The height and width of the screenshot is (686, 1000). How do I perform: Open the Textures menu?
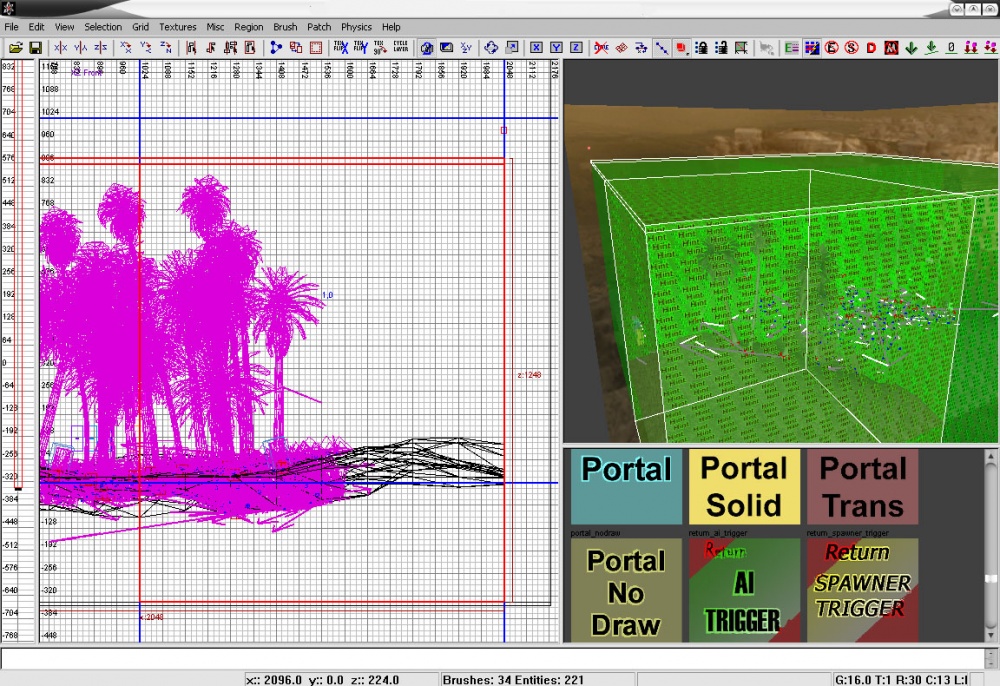[177, 27]
